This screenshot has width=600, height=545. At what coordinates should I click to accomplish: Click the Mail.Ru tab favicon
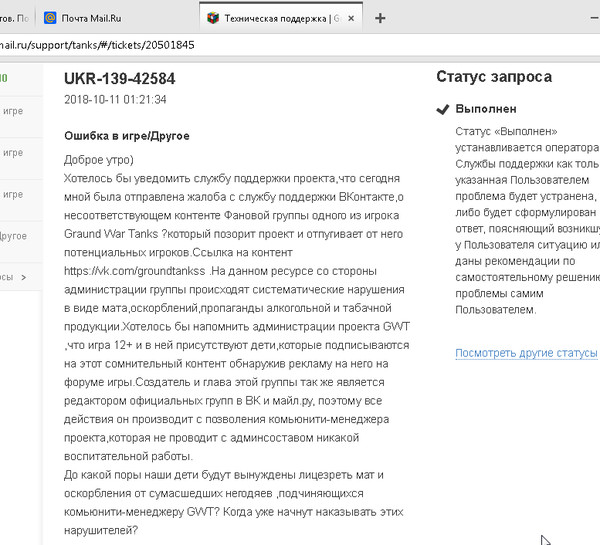[50, 18]
